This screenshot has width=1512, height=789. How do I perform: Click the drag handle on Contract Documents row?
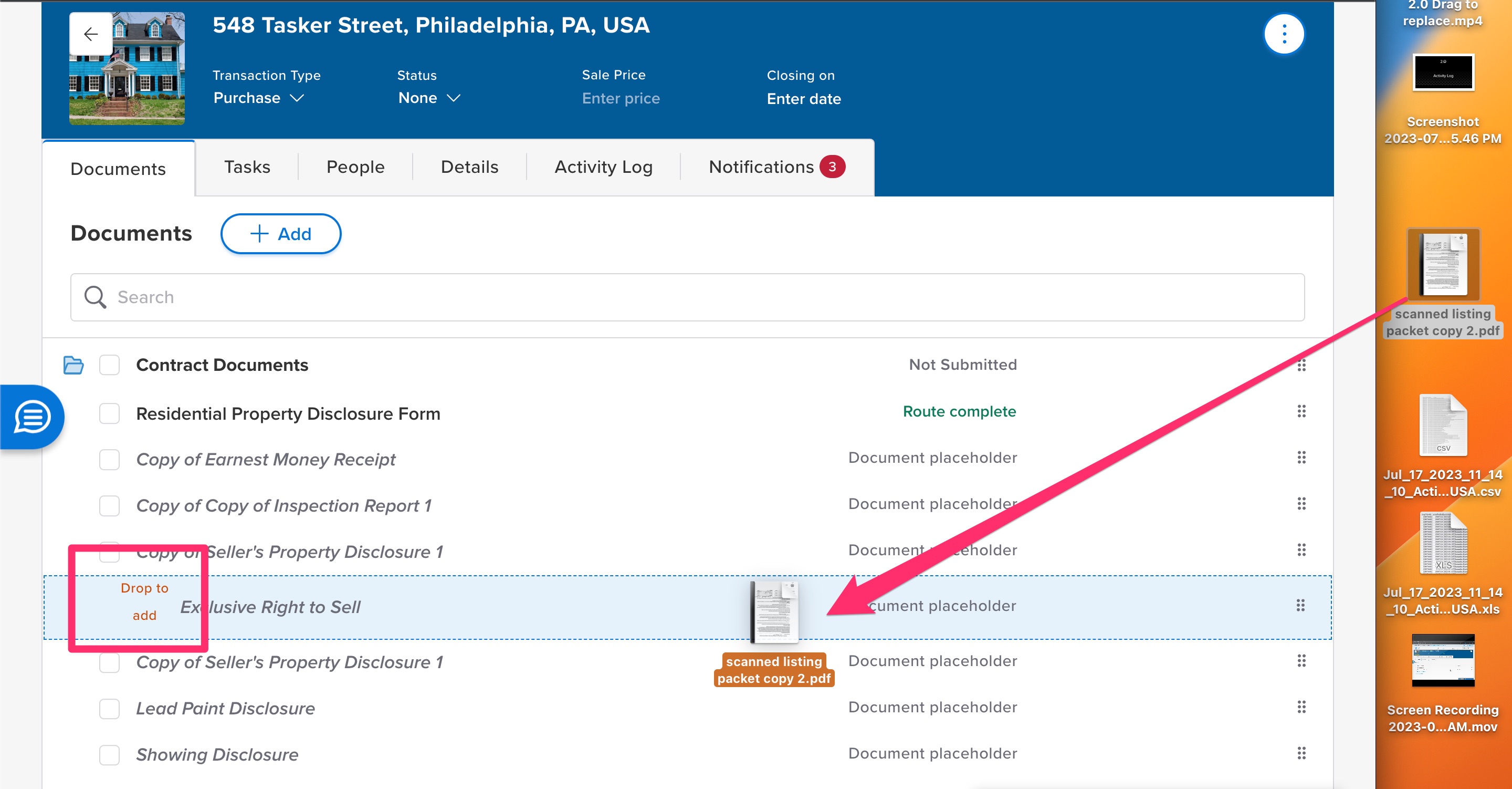point(1301,365)
